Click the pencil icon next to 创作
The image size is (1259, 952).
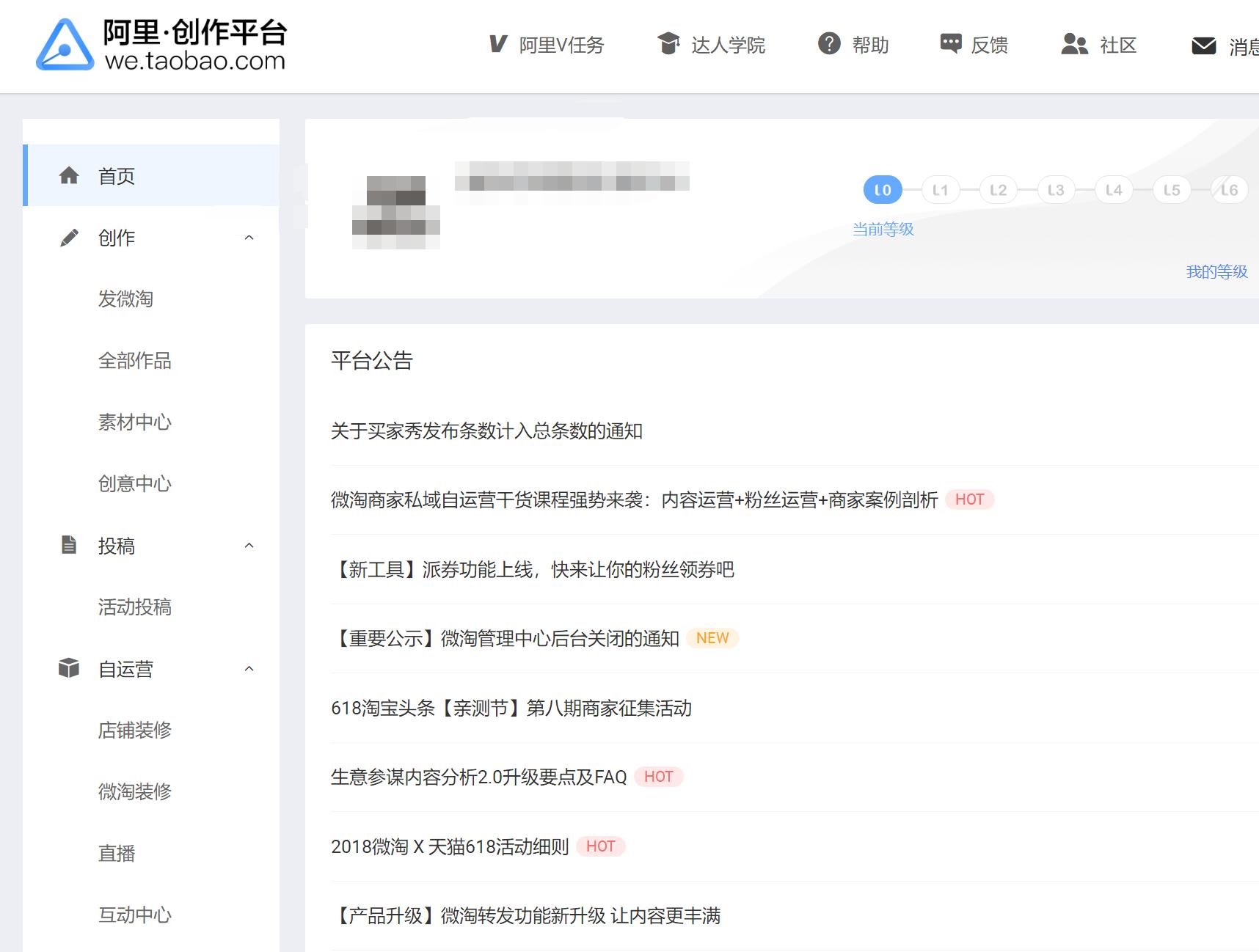[x=69, y=236]
